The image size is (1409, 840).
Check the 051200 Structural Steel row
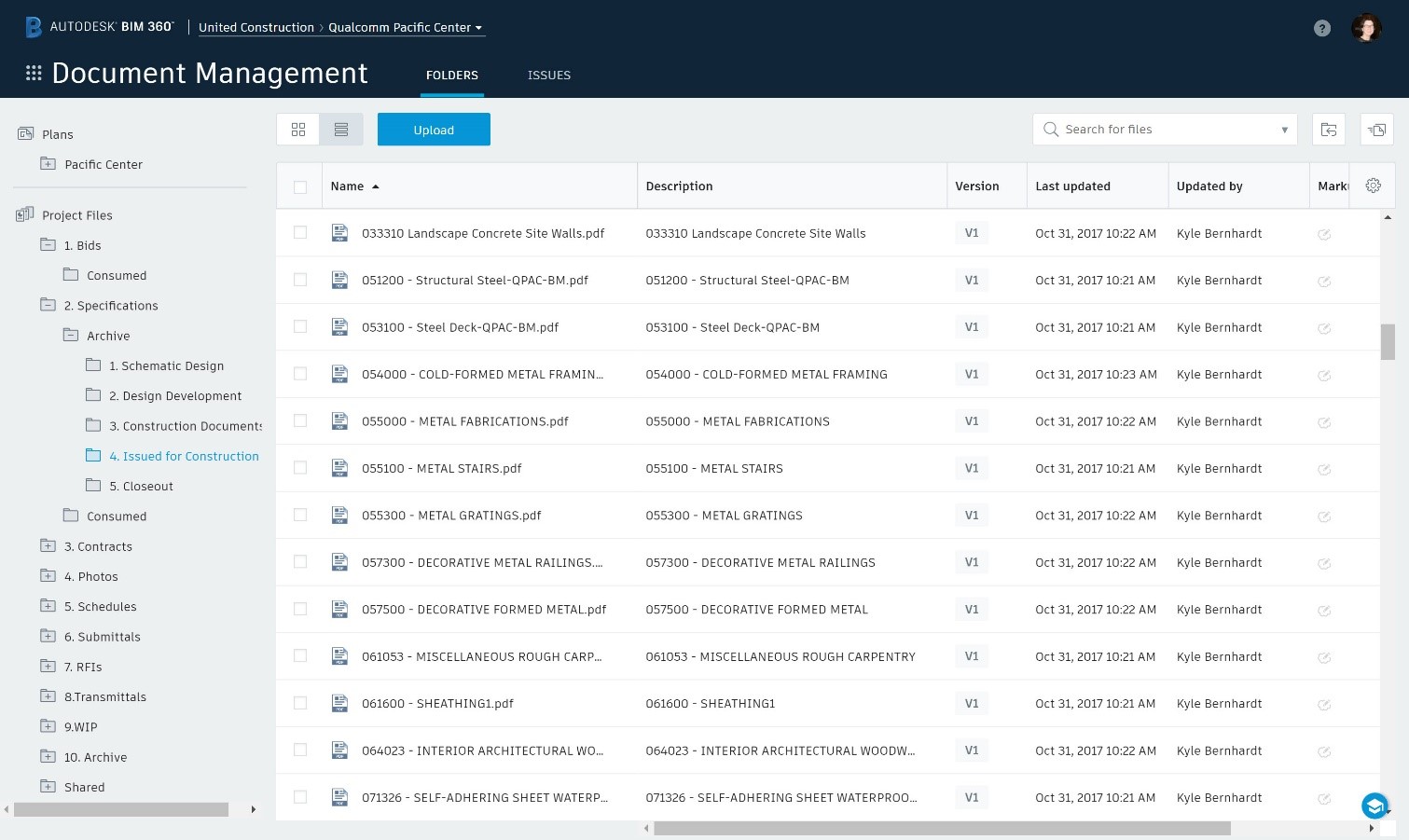tap(300, 279)
